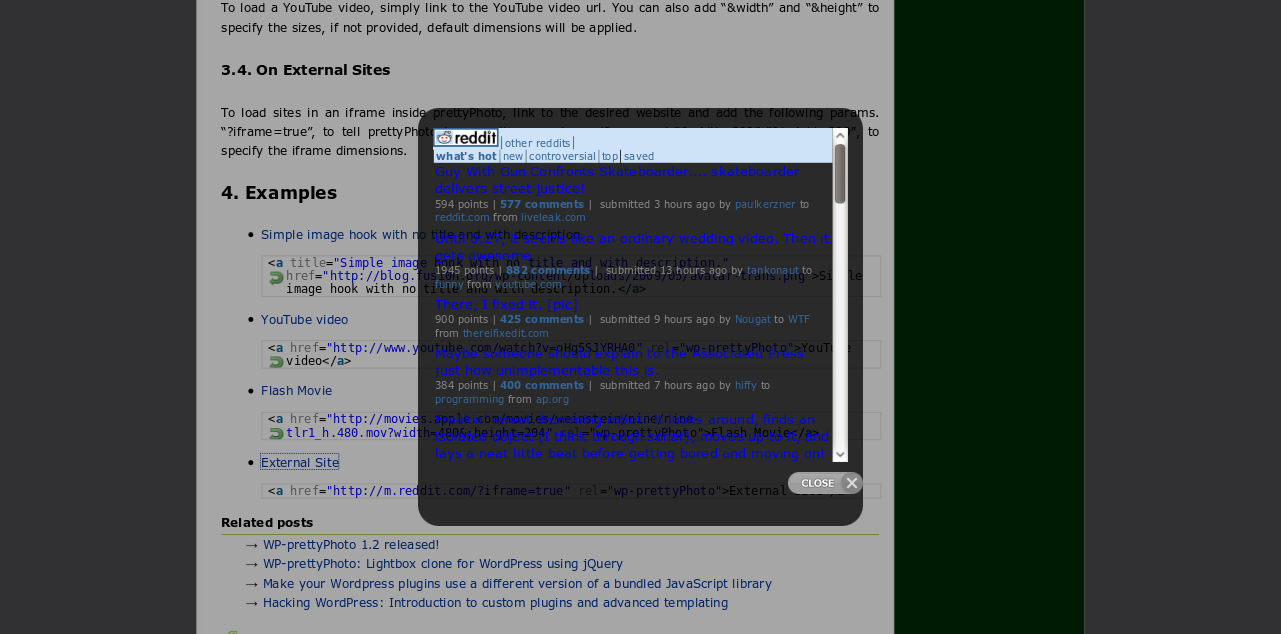The height and width of the screenshot is (634, 1281).
Task: Open the Associated Press post title
Action: 619,362
